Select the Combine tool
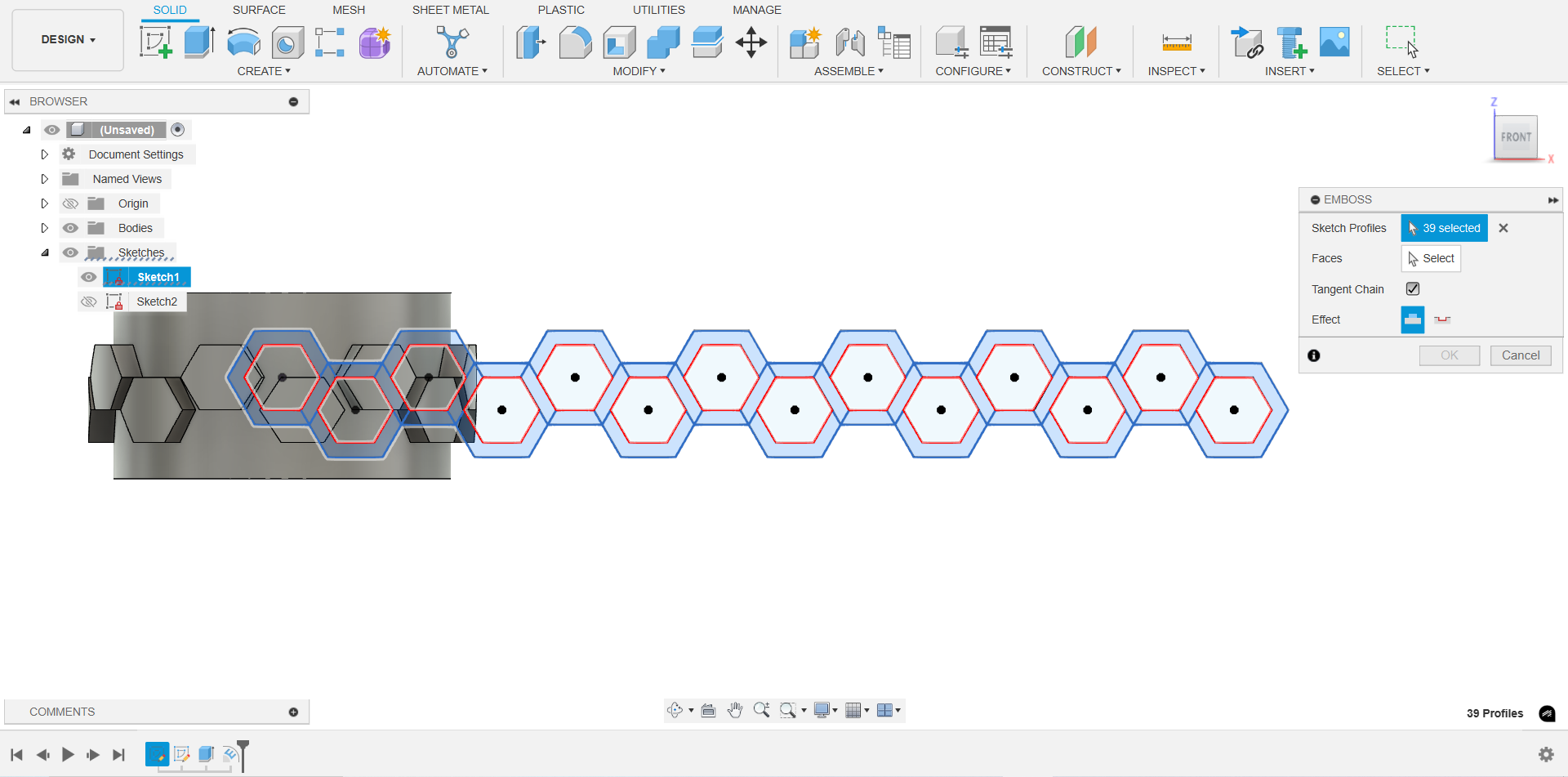This screenshot has height=777, width=1568. [x=663, y=42]
